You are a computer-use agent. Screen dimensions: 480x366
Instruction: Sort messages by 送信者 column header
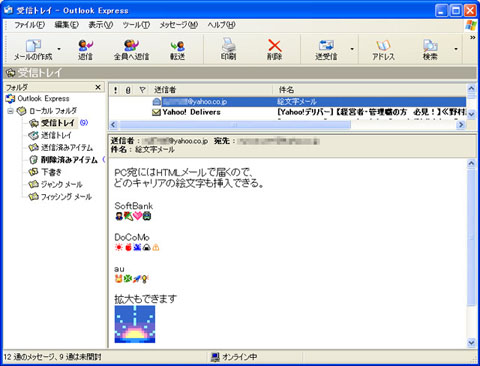212,90
